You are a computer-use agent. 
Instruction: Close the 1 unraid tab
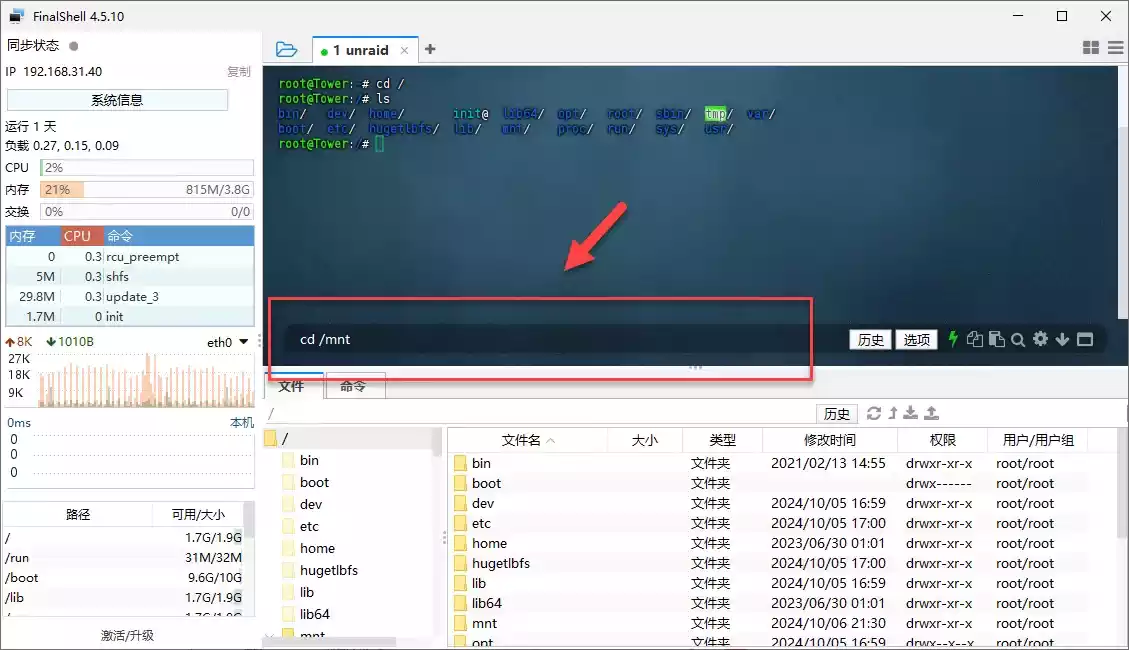[405, 50]
